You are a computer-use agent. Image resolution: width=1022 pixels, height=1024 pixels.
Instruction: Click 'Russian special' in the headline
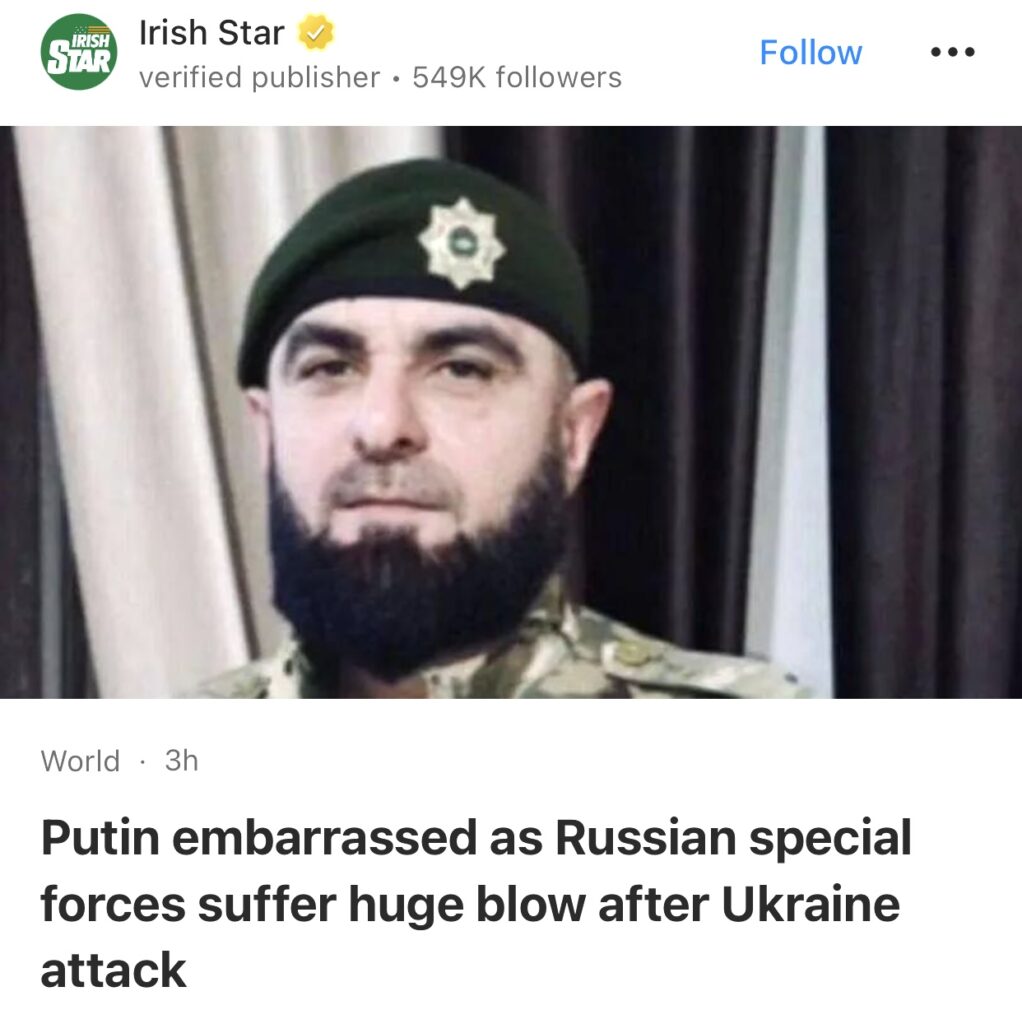(733, 839)
